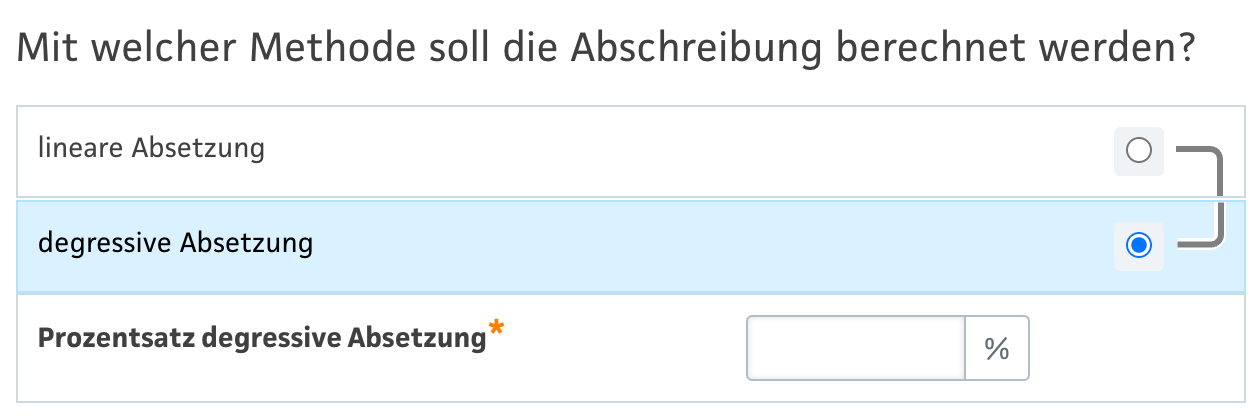
Task: Click the percent sign unit addon
Action: 996,348
